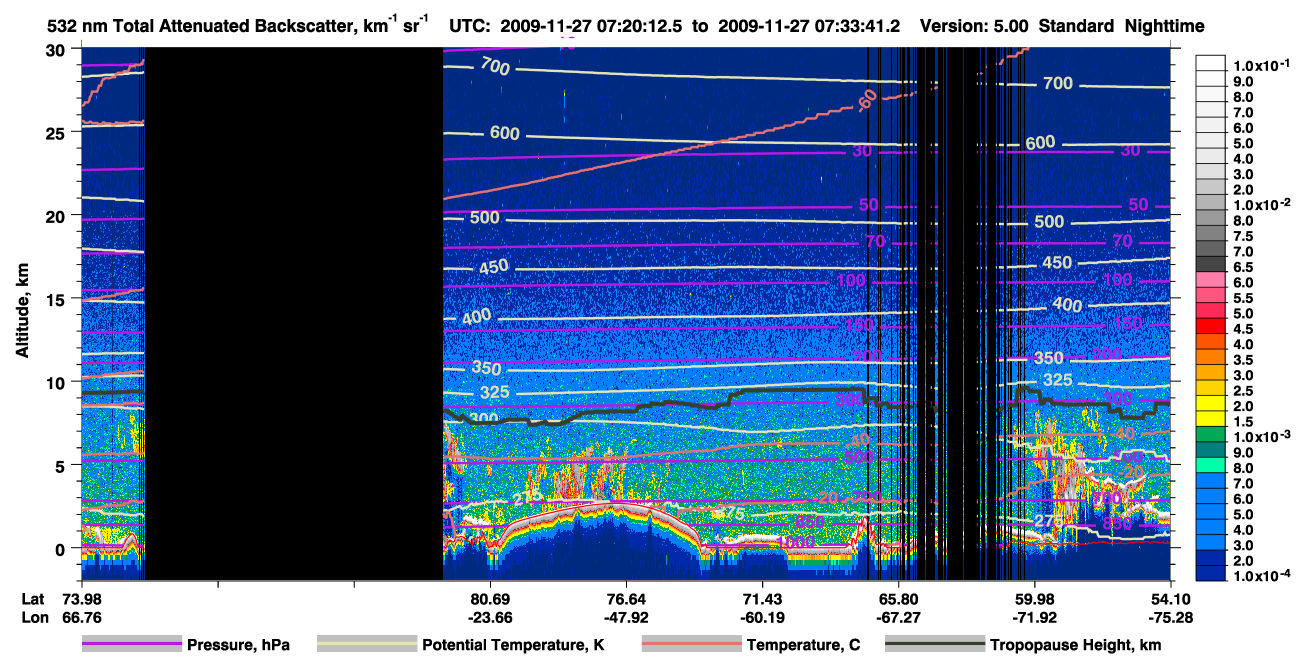
Task: Click longitude value '-67.27'
Action: point(898,617)
